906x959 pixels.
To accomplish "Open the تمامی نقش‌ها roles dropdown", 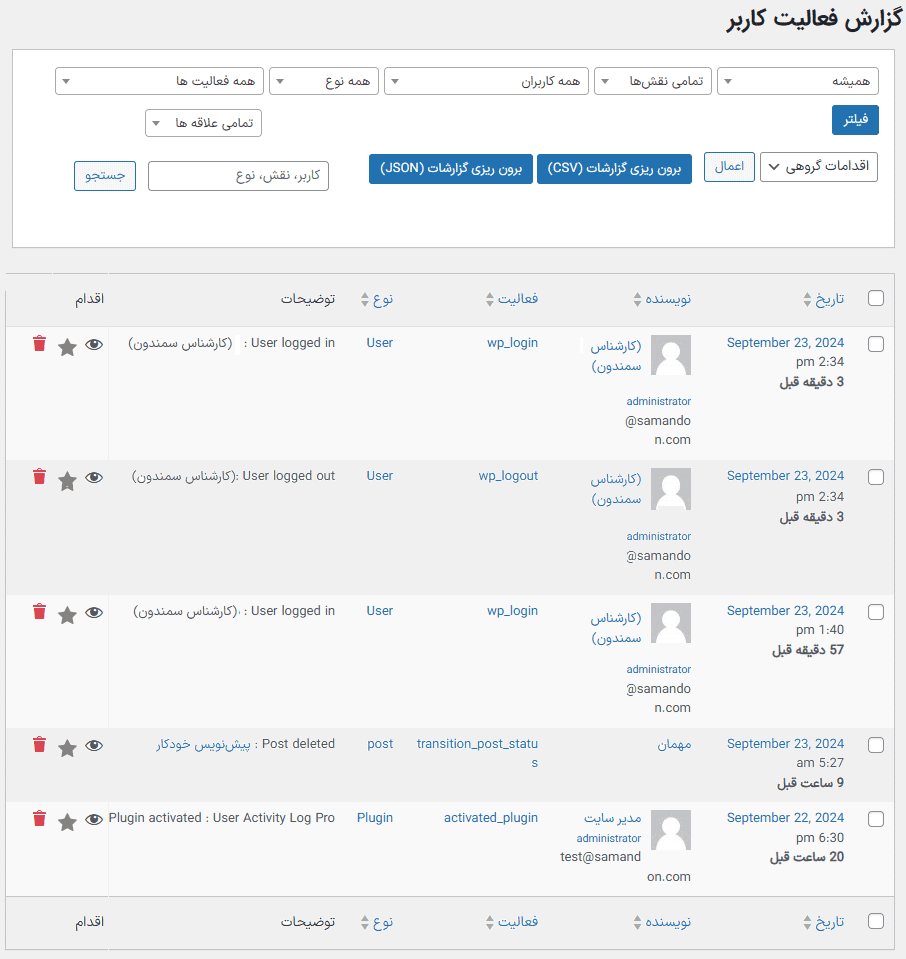I will [653, 81].
